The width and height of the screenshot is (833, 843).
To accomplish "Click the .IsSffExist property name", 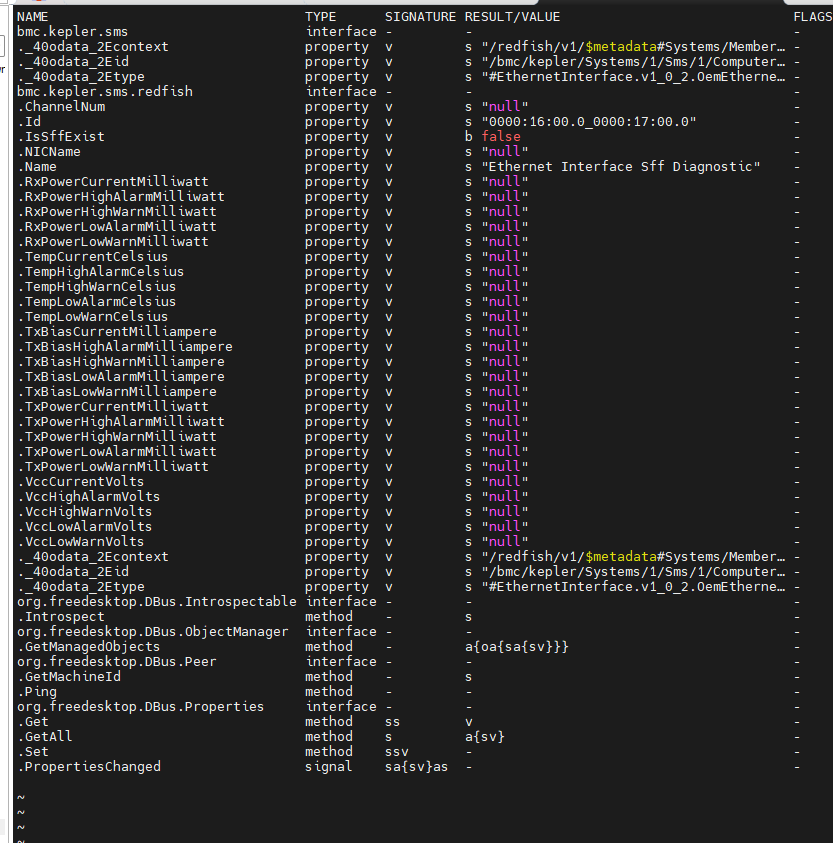I will click(61, 137).
